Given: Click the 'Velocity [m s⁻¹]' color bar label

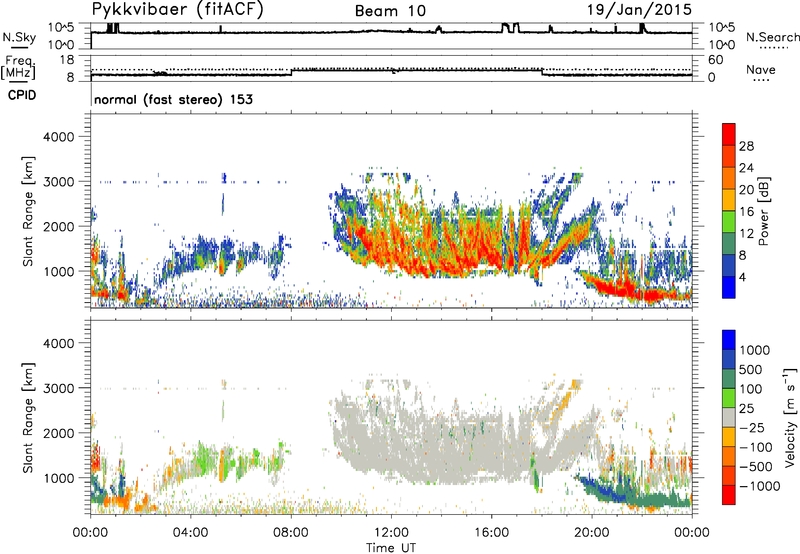Looking at the screenshot, I should (x=790, y=417).
